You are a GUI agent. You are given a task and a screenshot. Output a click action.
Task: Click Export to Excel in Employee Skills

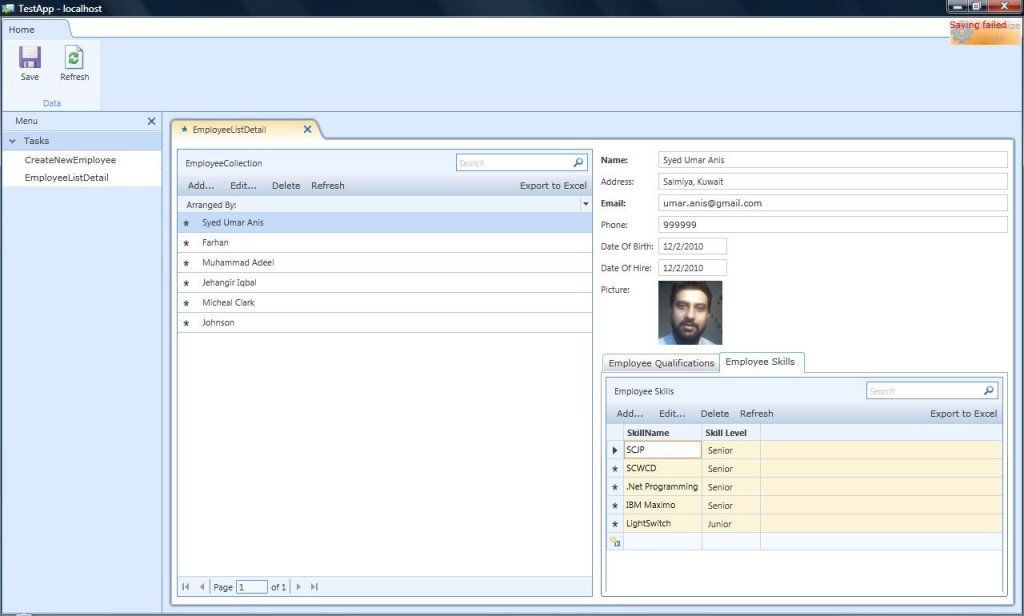pyautogui.click(x=963, y=413)
